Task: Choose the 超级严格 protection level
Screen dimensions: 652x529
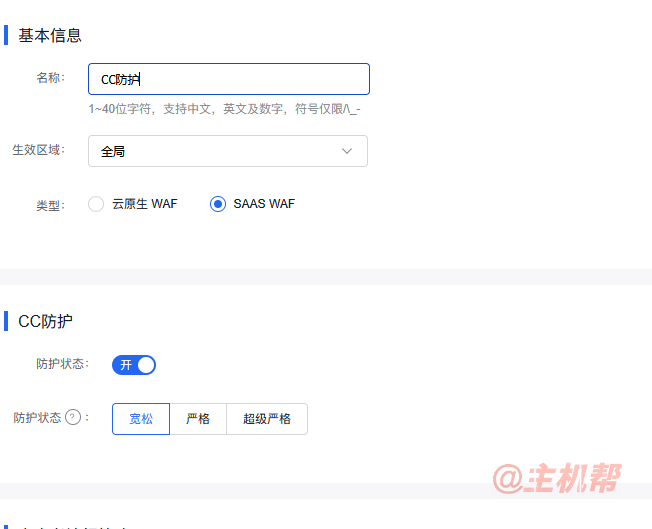Action: click(267, 419)
